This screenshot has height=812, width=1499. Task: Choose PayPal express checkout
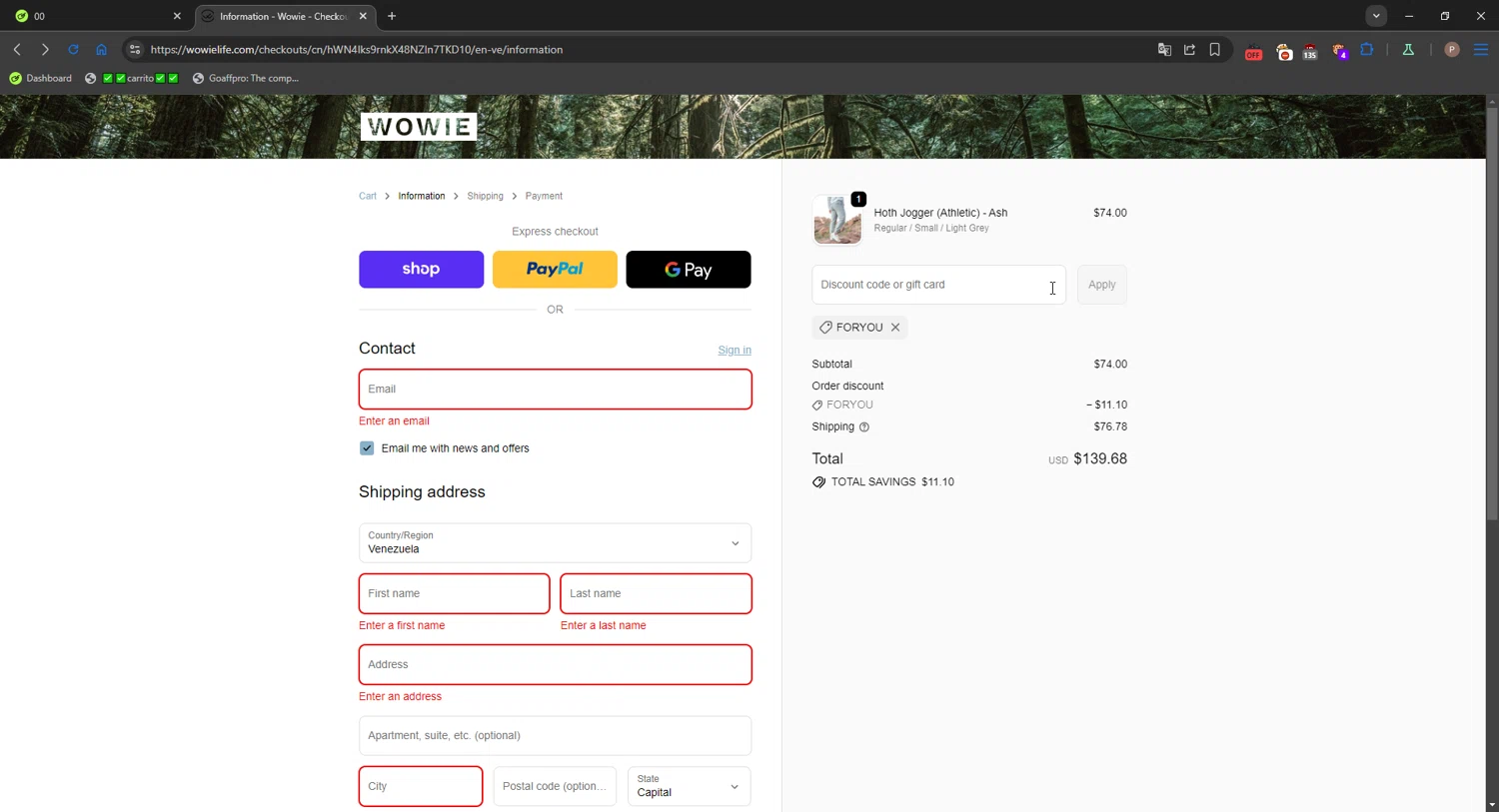(x=555, y=270)
